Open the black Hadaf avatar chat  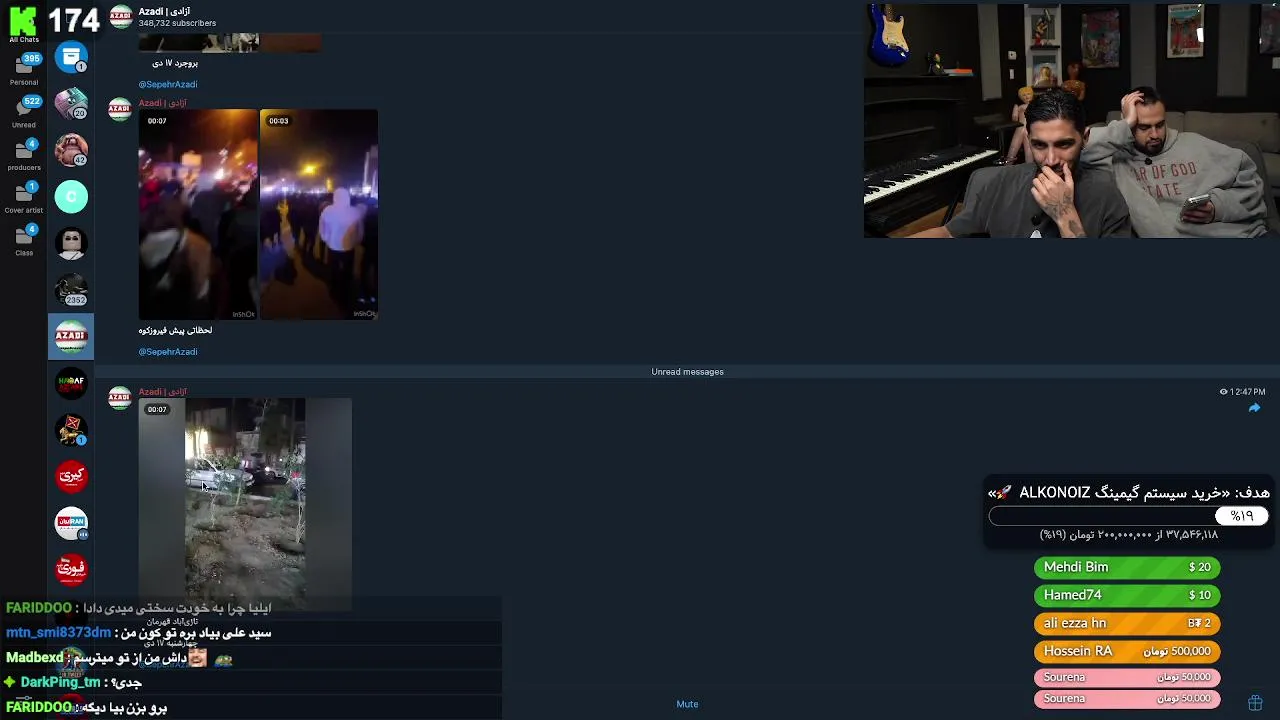click(x=71, y=383)
